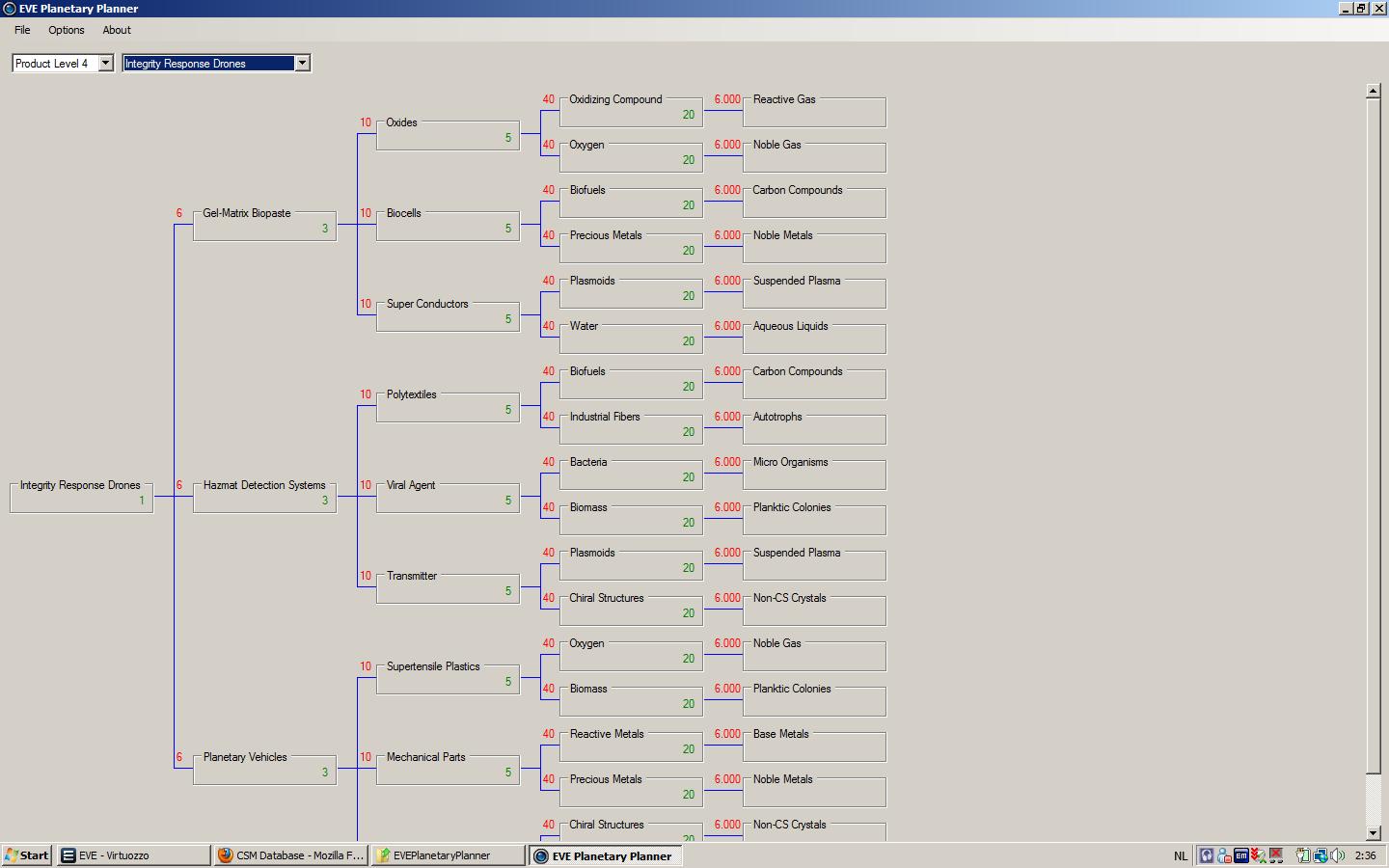This screenshot has height=868, width=1389.
Task: Click the blue EM tray icon
Action: (1241, 855)
